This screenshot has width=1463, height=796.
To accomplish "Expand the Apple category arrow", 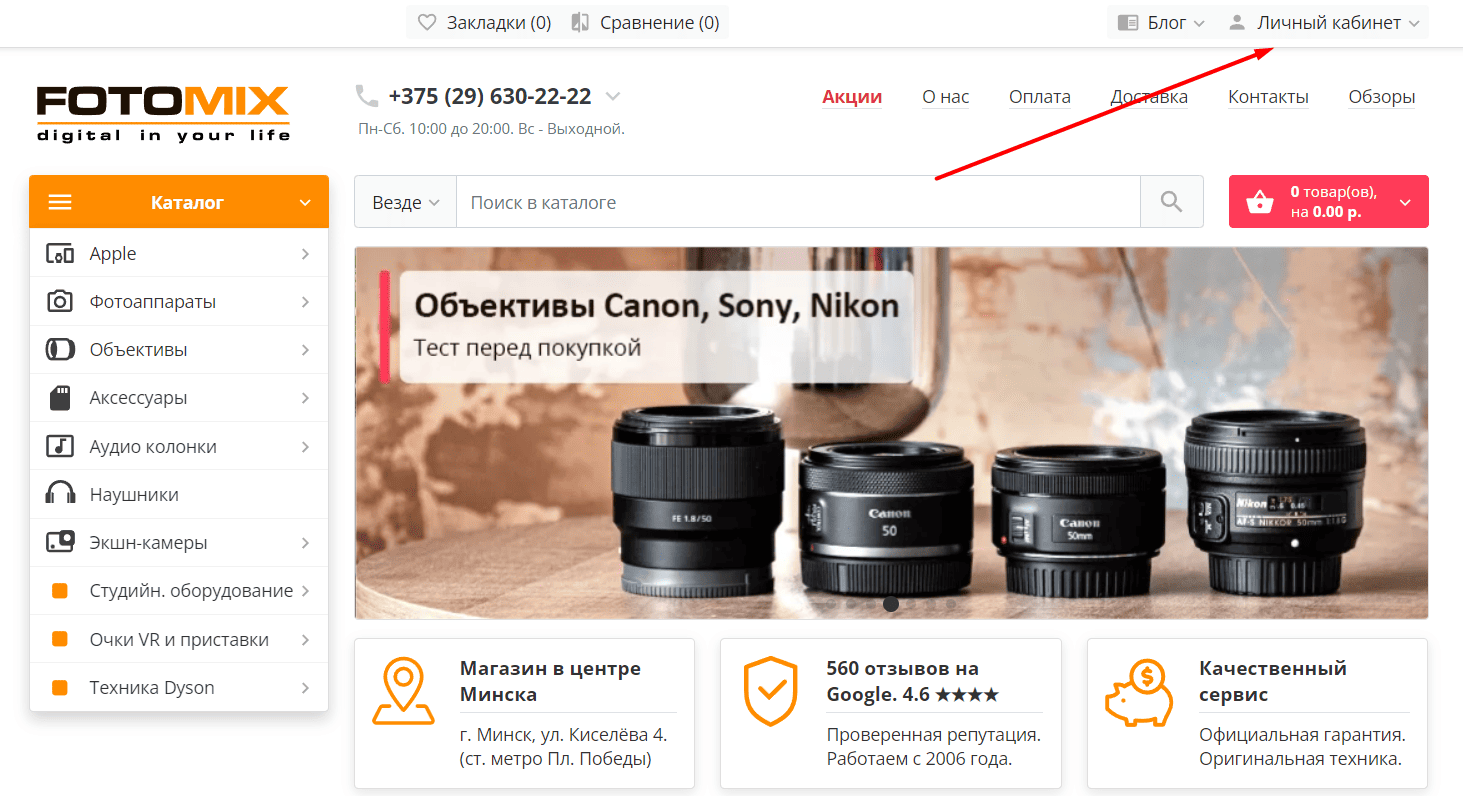I will 305,254.
